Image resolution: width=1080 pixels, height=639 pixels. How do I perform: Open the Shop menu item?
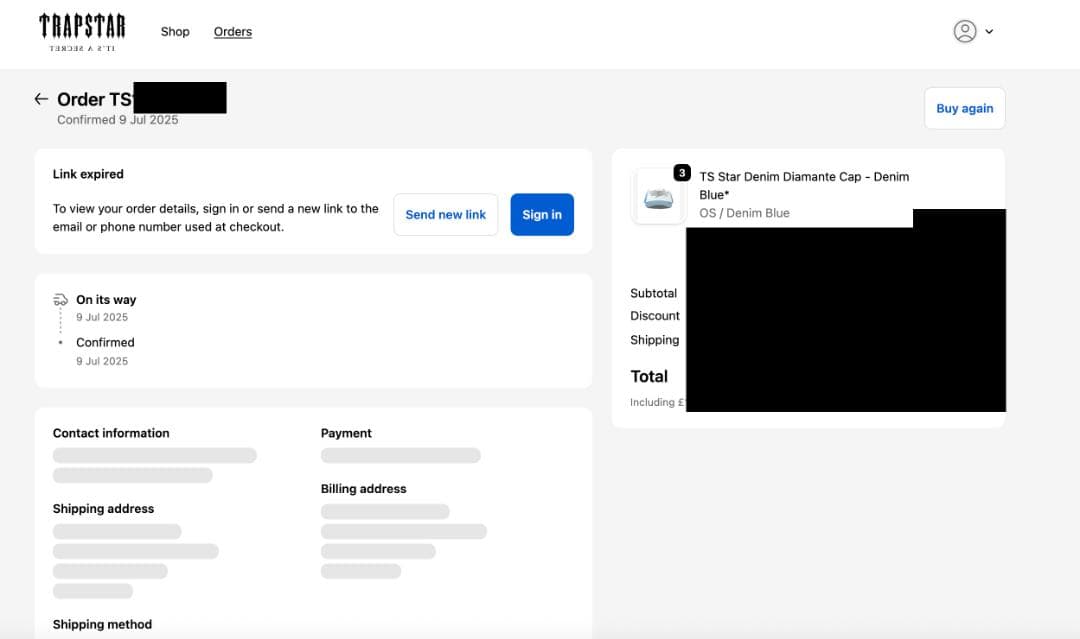point(175,32)
